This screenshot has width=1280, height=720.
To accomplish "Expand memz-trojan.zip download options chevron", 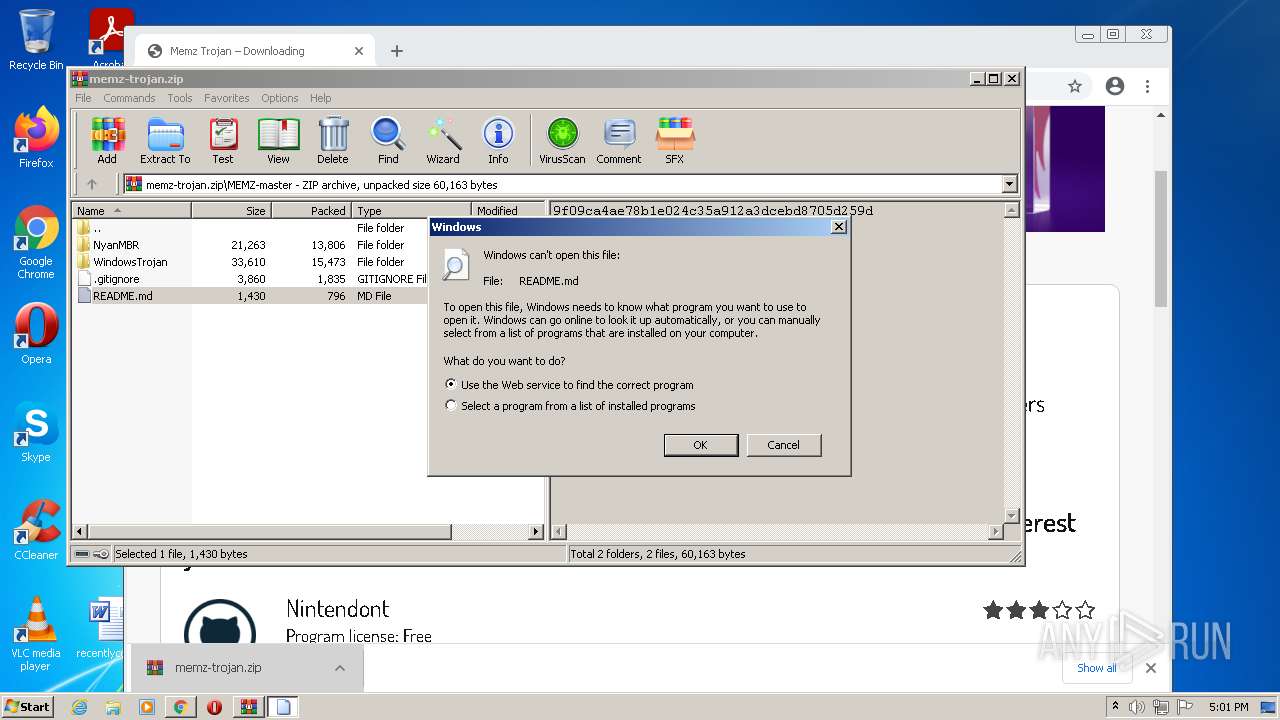I will click(340, 668).
